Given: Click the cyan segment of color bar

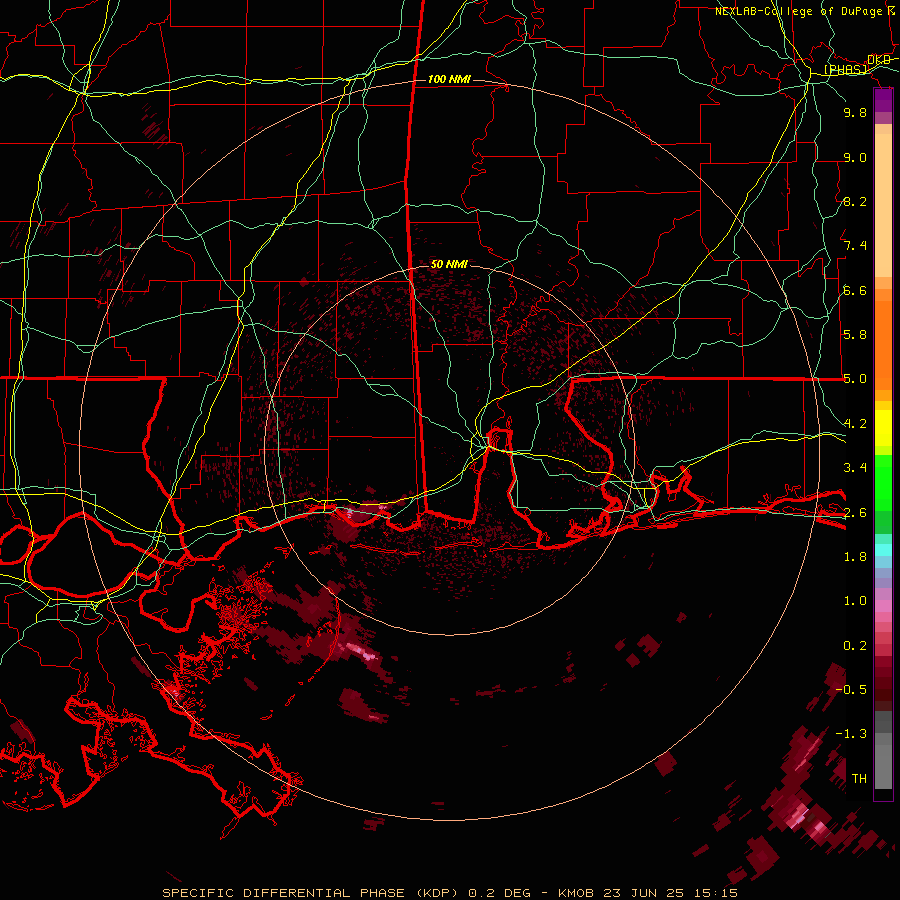Looking at the screenshot, I should click(883, 550).
